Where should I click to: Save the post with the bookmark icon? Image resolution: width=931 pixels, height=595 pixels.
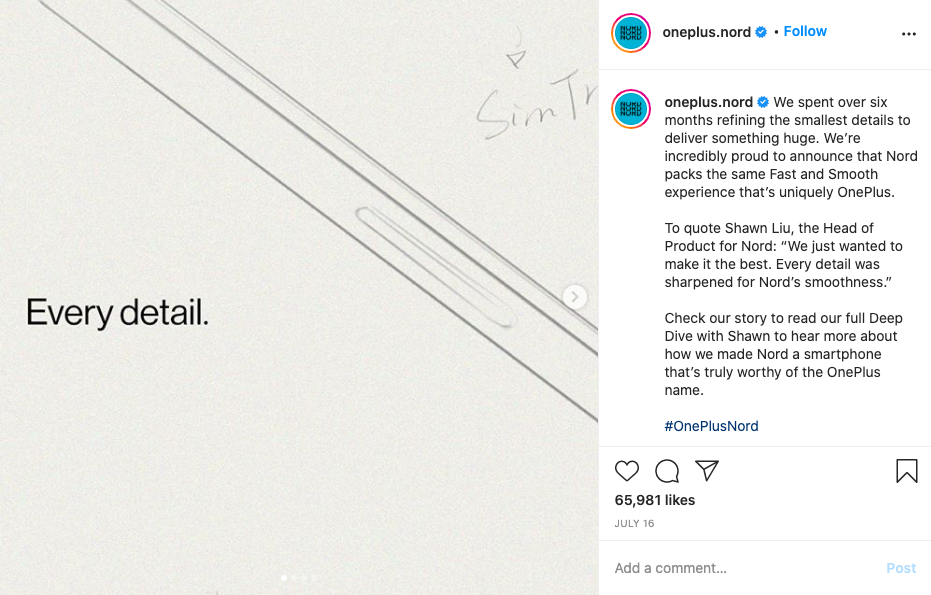(907, 471)
